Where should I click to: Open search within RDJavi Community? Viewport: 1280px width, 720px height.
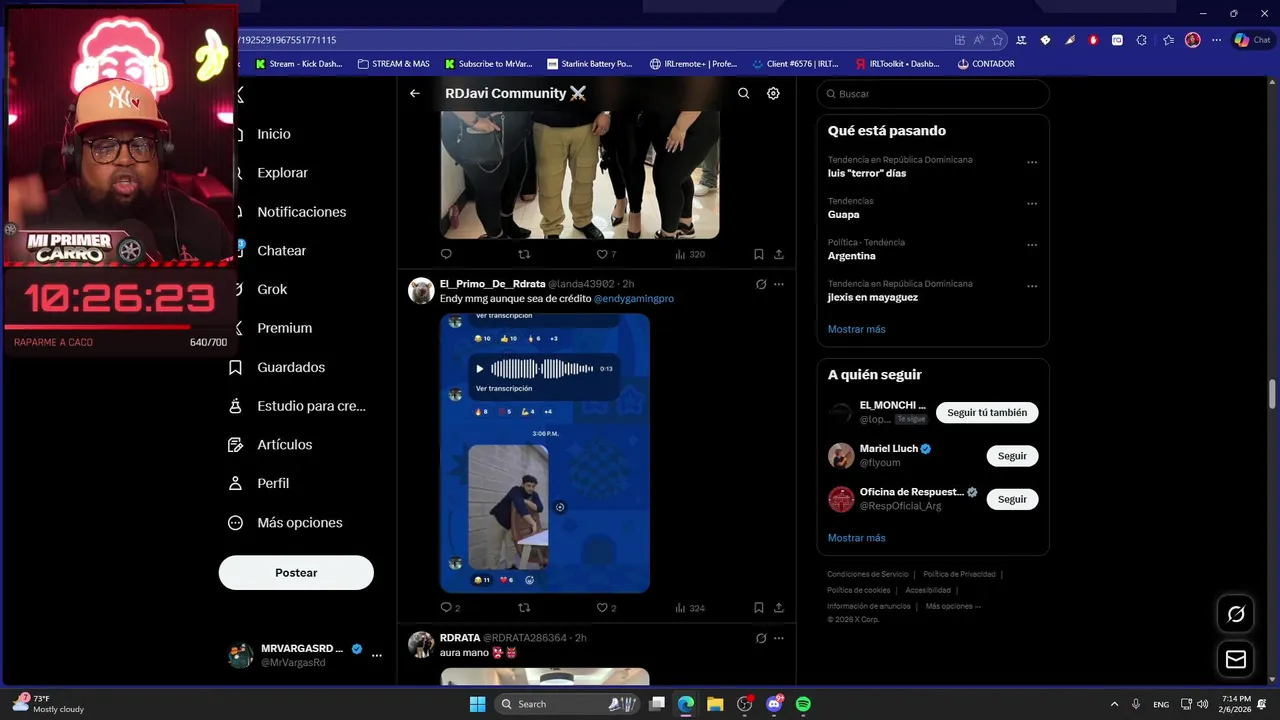743,93
